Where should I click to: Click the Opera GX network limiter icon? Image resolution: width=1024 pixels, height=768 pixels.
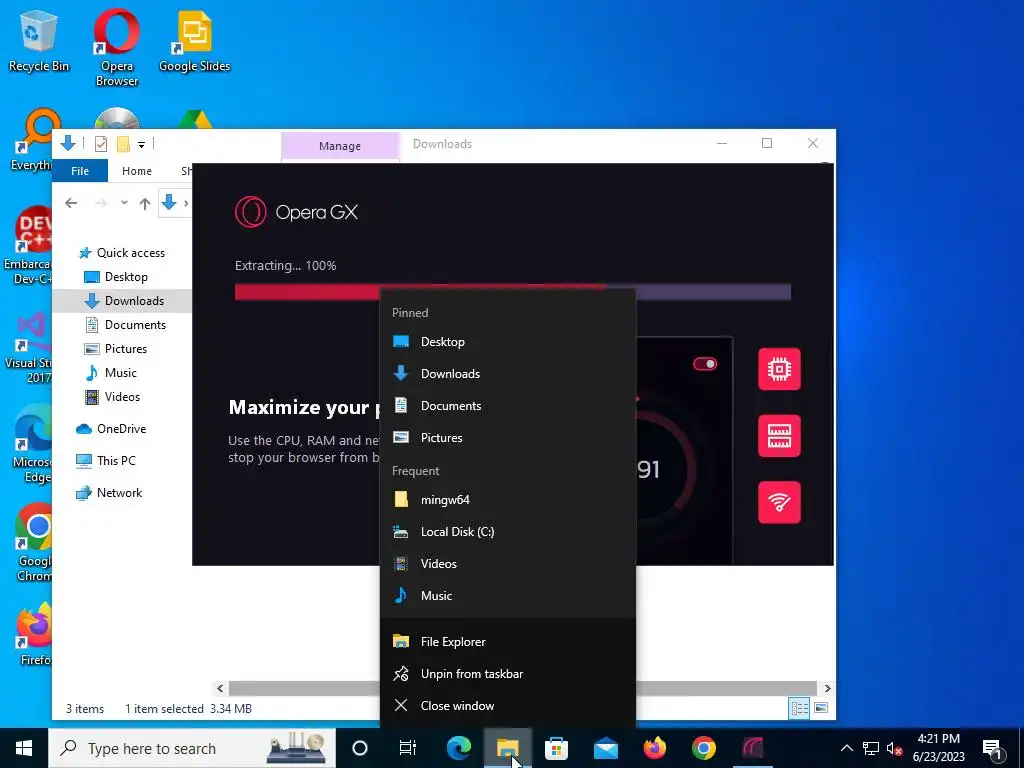coord(779,502)
